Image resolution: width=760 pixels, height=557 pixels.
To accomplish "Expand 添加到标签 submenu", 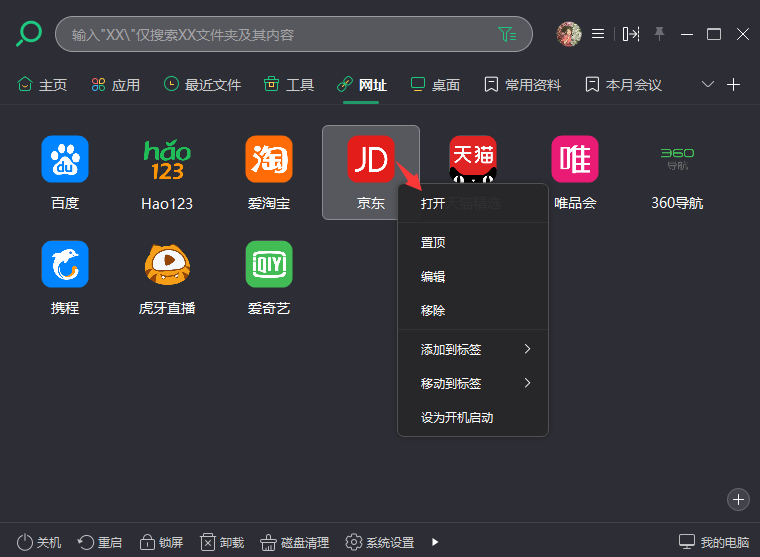I will (x=473, y=349).
